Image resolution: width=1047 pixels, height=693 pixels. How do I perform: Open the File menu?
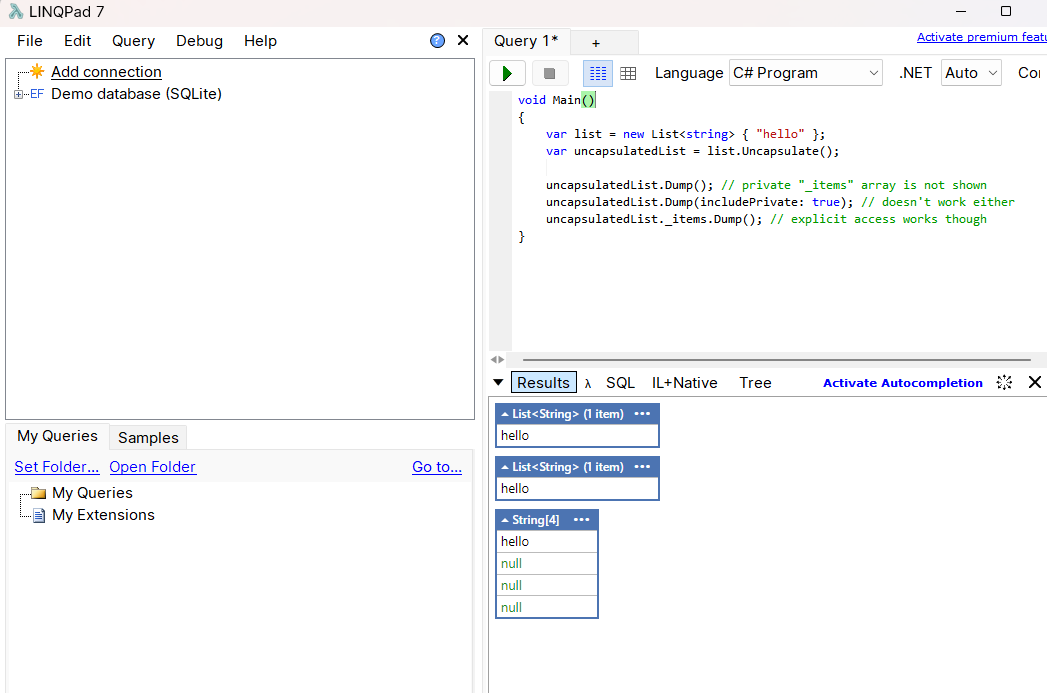(x=30, y=41)
